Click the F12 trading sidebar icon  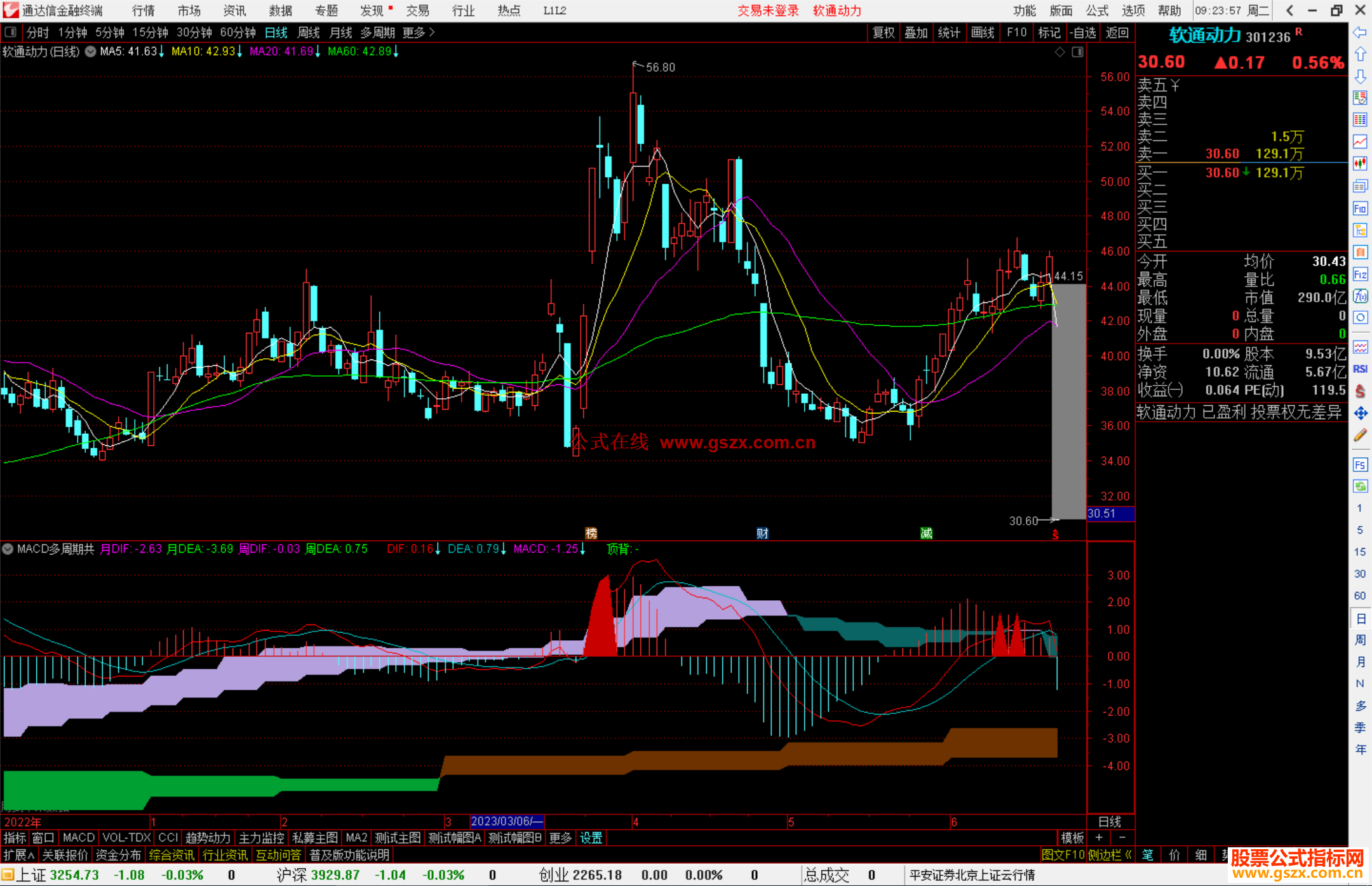point(1359,274)
